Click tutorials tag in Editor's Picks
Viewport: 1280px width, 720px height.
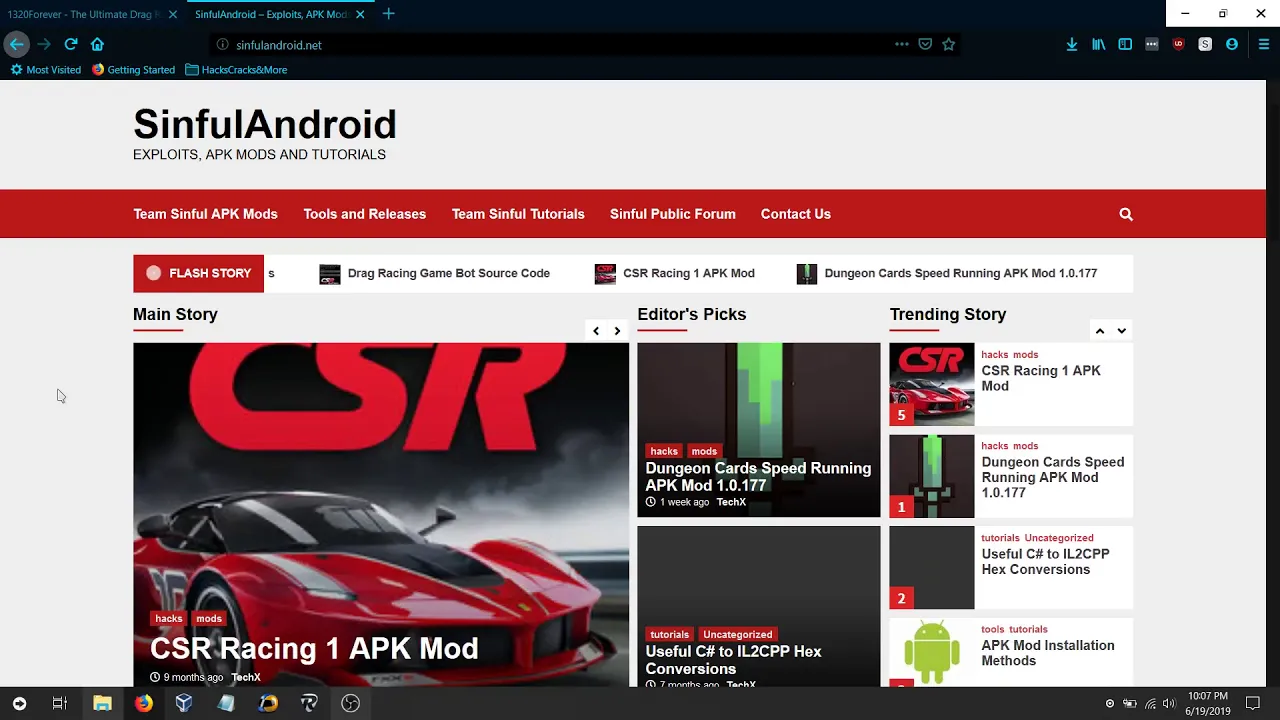[x=669, y=634]
